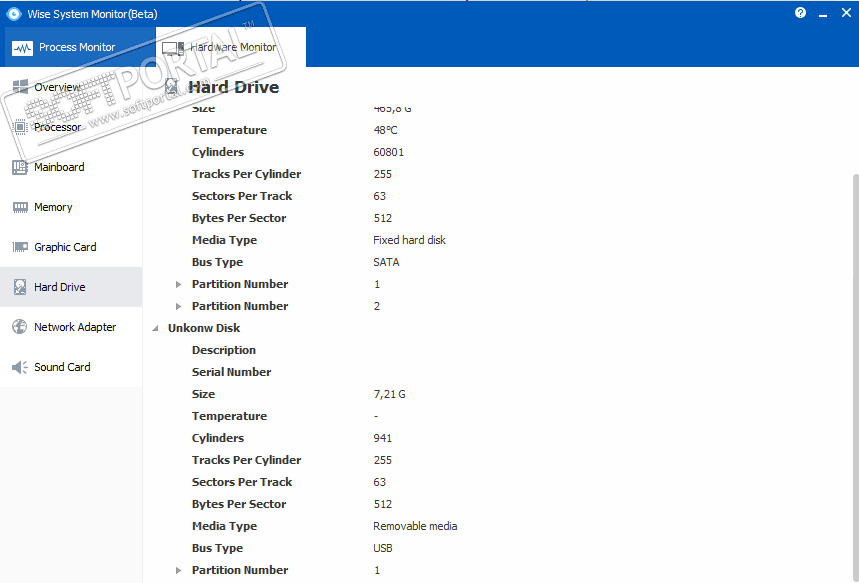Minimize the Wise System Monitor window
Image resolution: width=859 pixels, height=583 pixels.
(823, 14)
